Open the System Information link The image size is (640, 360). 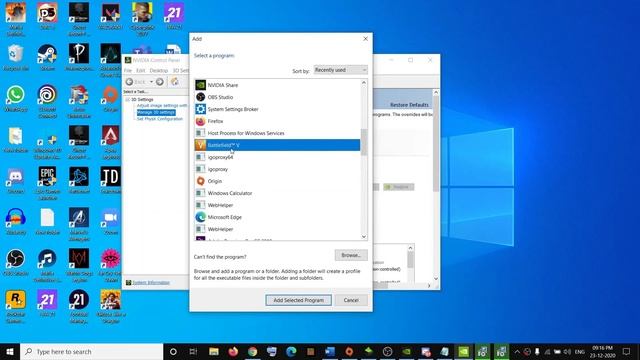(151, 282)
